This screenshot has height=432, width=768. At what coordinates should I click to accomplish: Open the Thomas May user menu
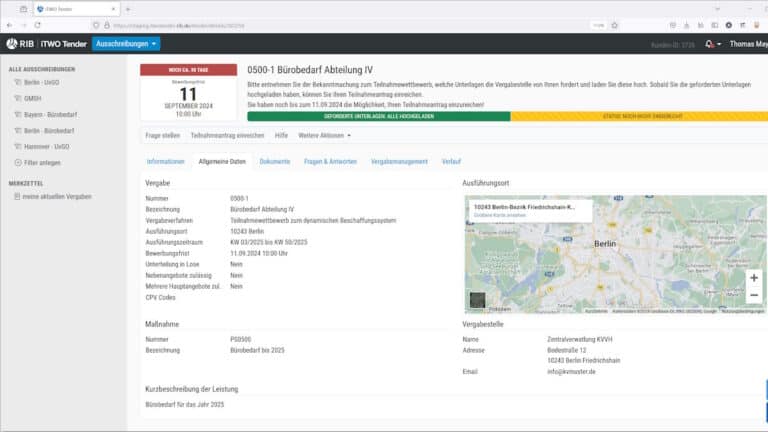[748, 44]
